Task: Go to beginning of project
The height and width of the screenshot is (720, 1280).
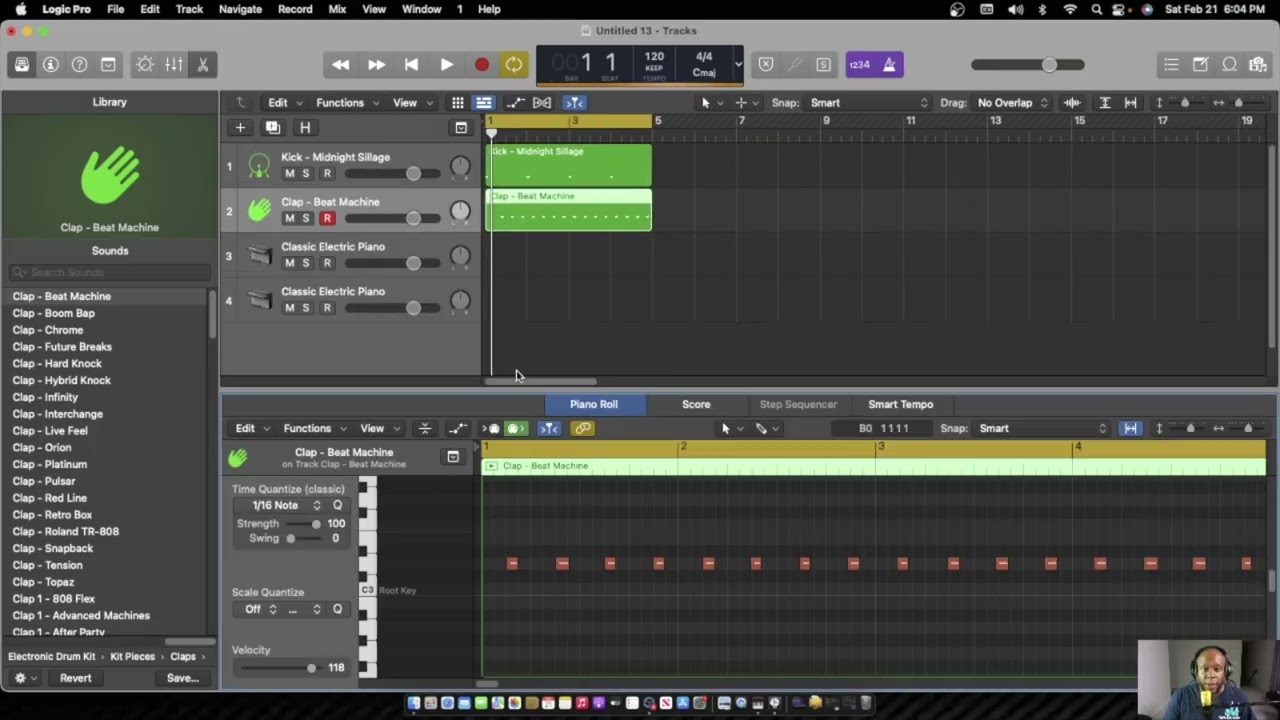Action: click(411, 65)
